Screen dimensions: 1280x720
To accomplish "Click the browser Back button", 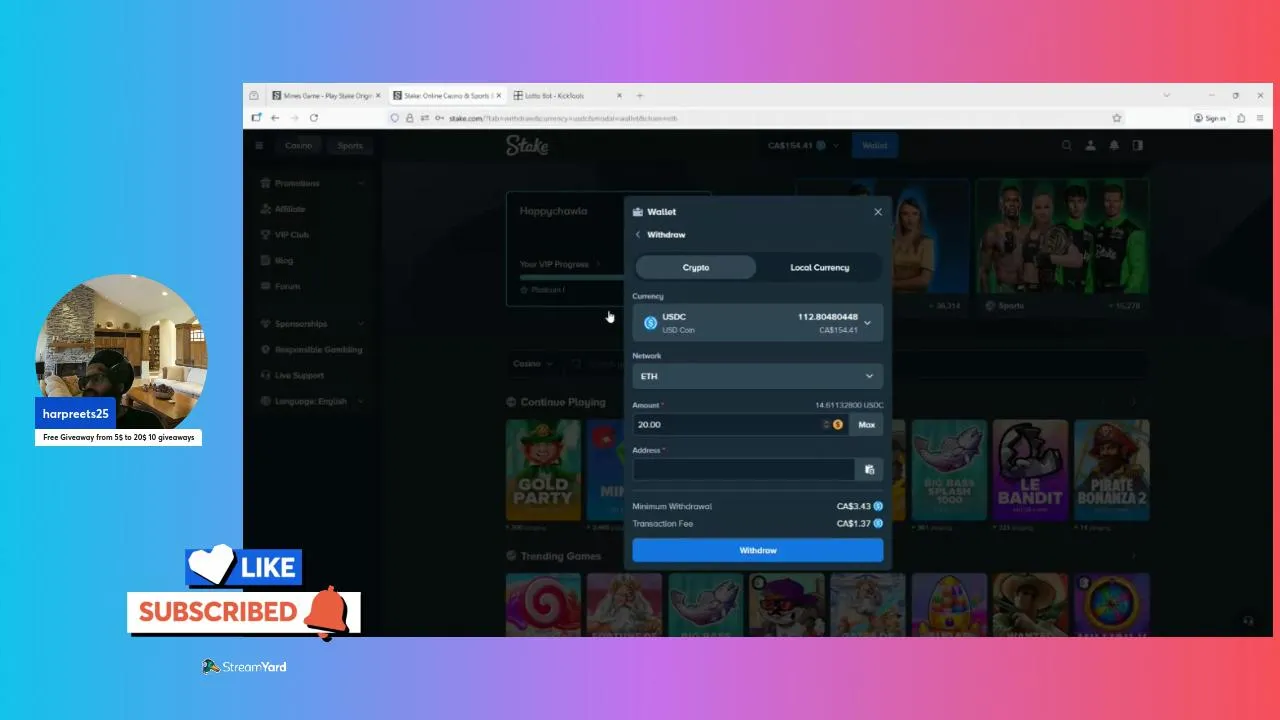I will 275,118.
